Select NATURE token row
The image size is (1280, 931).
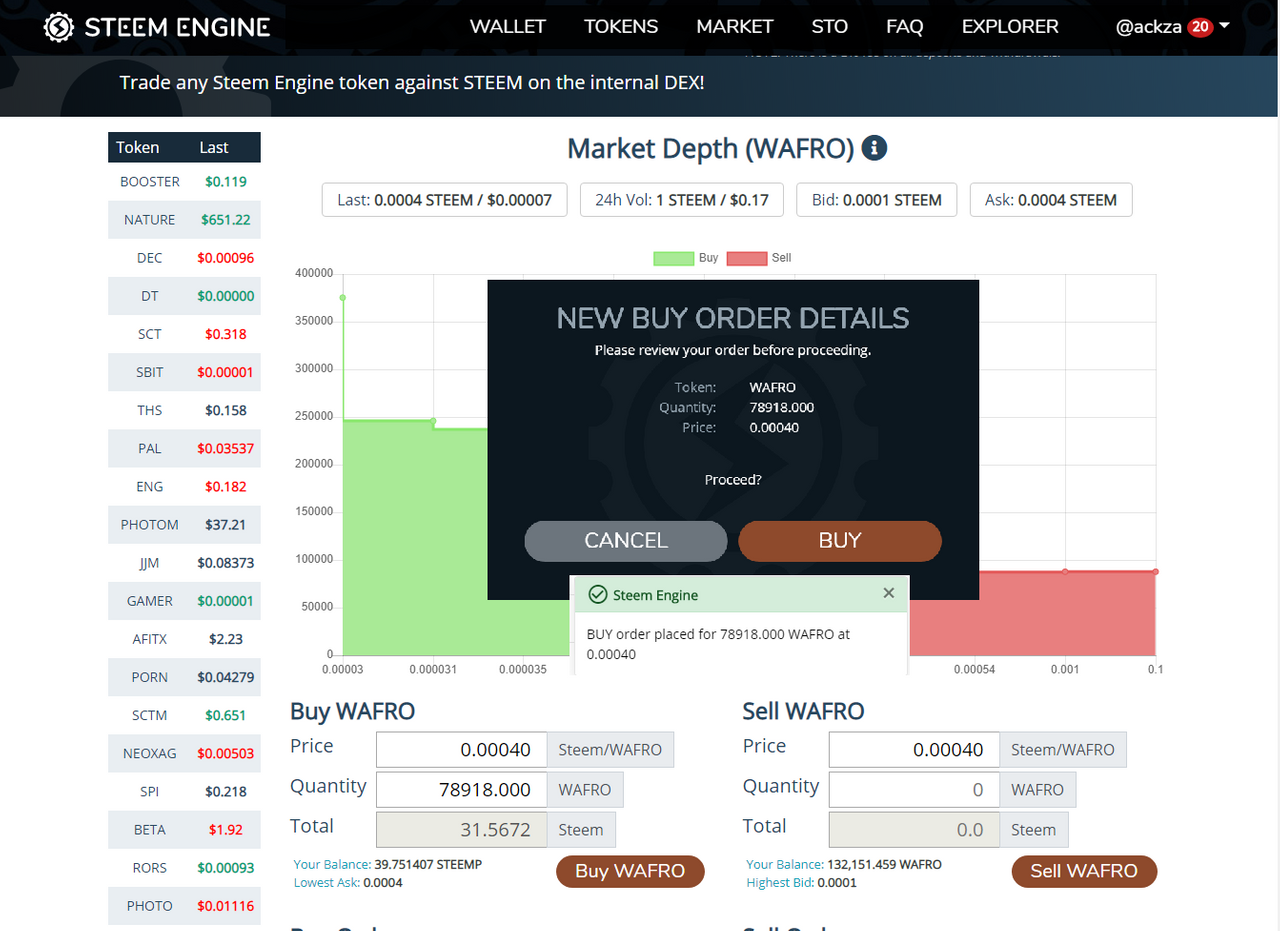pyautogui.click(x=184, y=219)
